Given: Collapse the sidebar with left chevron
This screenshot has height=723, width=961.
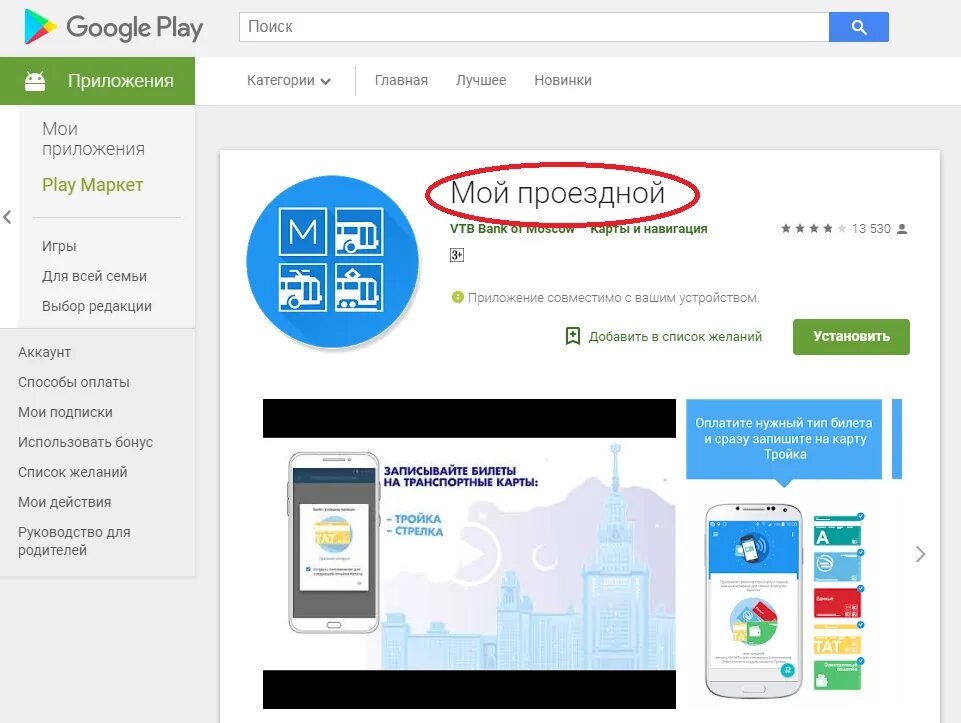Looking at the screenshot, I should (x=7, y=217).
